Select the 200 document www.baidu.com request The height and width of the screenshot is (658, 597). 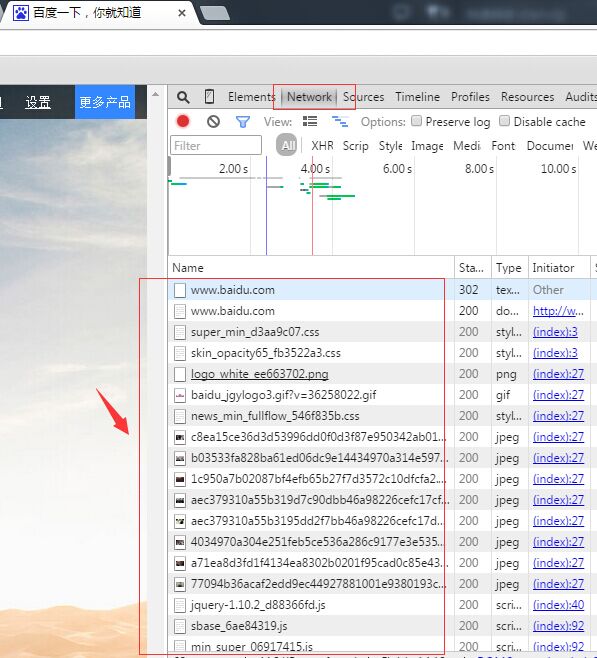click(382, 311)
